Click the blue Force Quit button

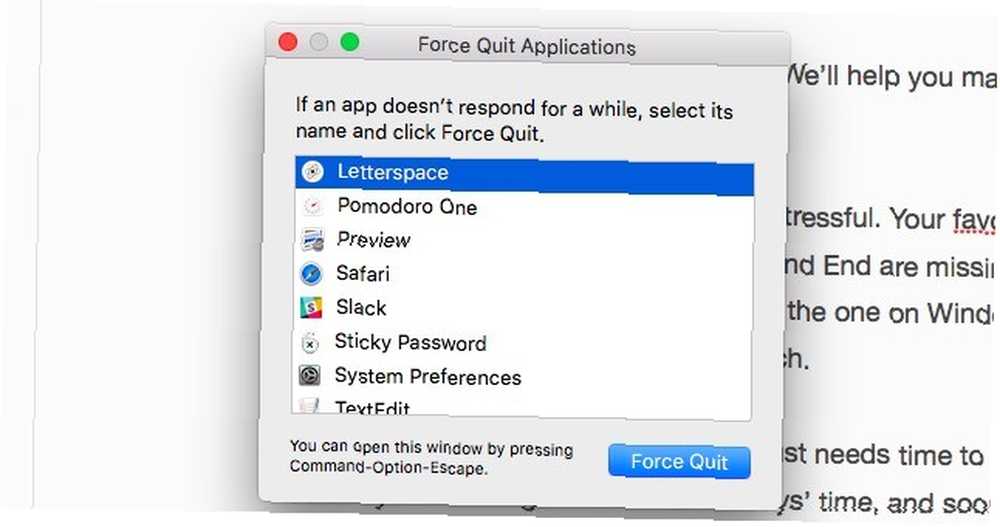[679, 461]
